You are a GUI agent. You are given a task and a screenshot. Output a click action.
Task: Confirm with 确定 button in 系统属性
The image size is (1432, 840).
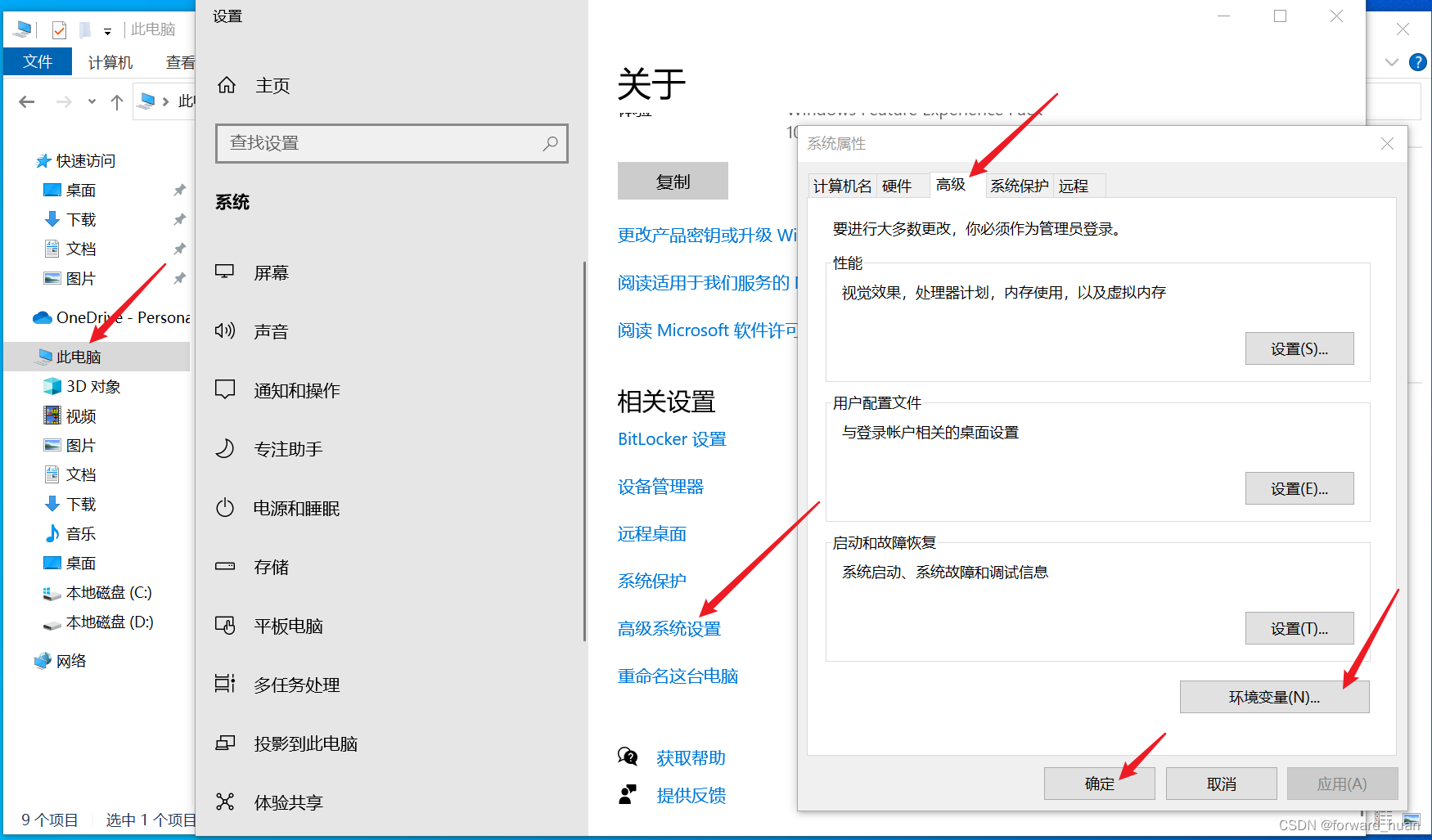[1099, 784]
